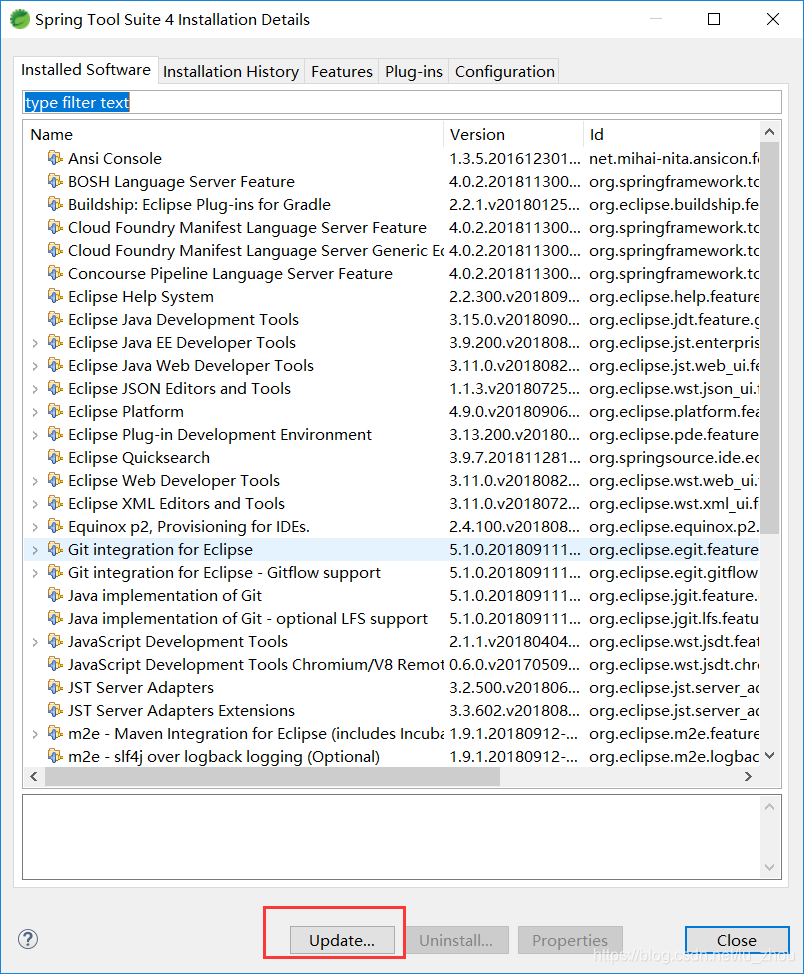Viewport: 804px width, 974px height.
Task: Expand Eclipse Java Web Developer Tools node
Action: tap(35, 366)
